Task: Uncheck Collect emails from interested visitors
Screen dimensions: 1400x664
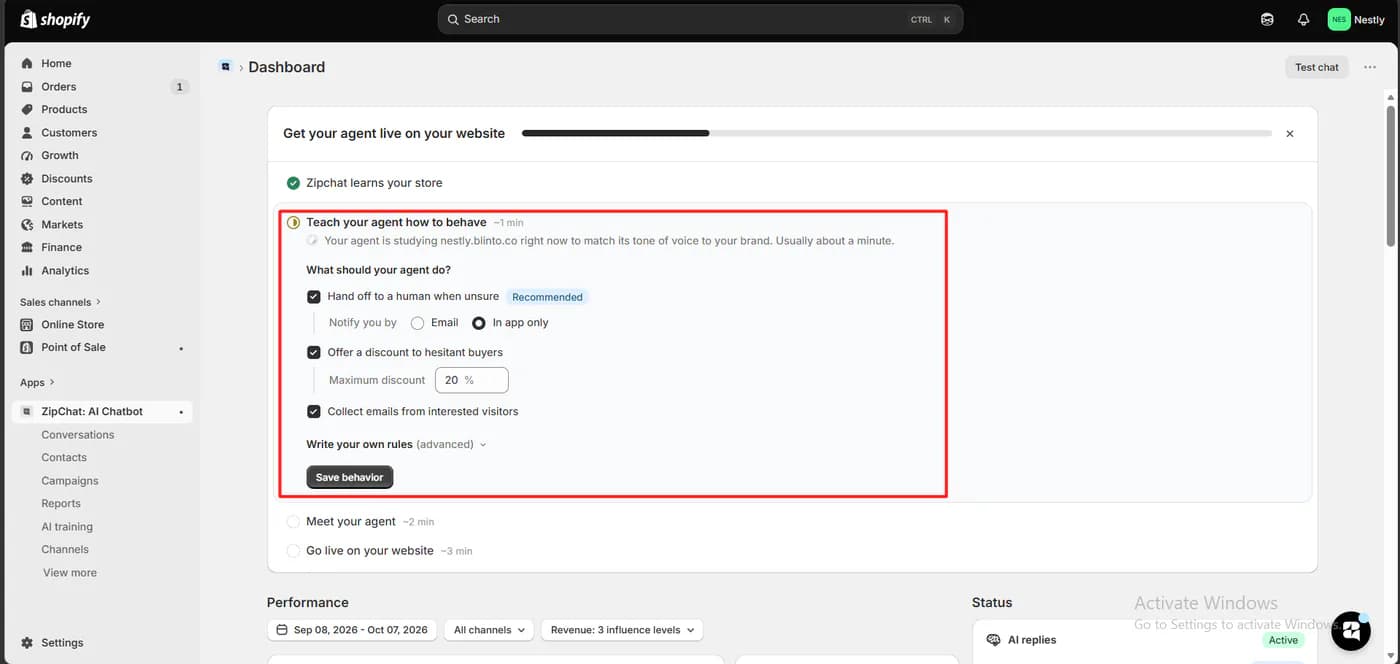Action: click(x=314, y=411)
